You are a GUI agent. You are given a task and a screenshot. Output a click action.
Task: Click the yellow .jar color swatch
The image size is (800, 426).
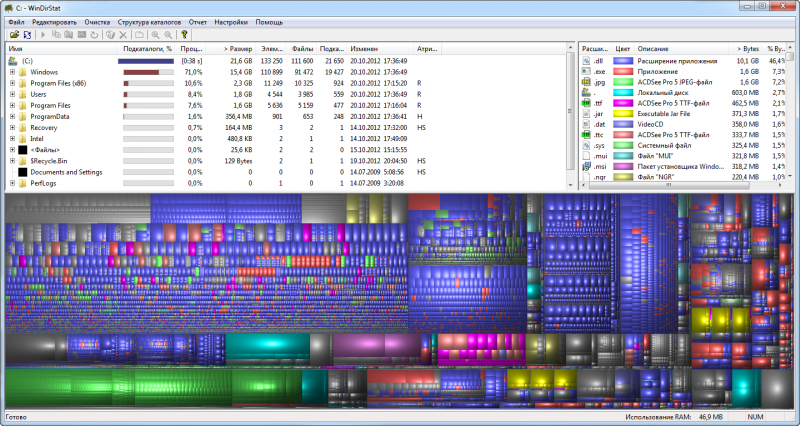[x=622, y=114]
